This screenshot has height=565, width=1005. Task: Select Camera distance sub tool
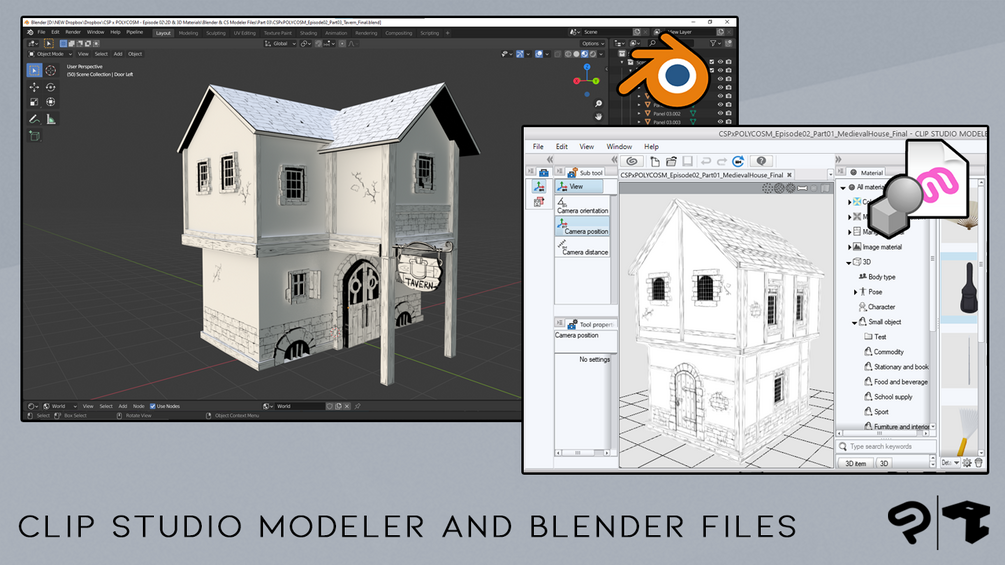(582, 248)
